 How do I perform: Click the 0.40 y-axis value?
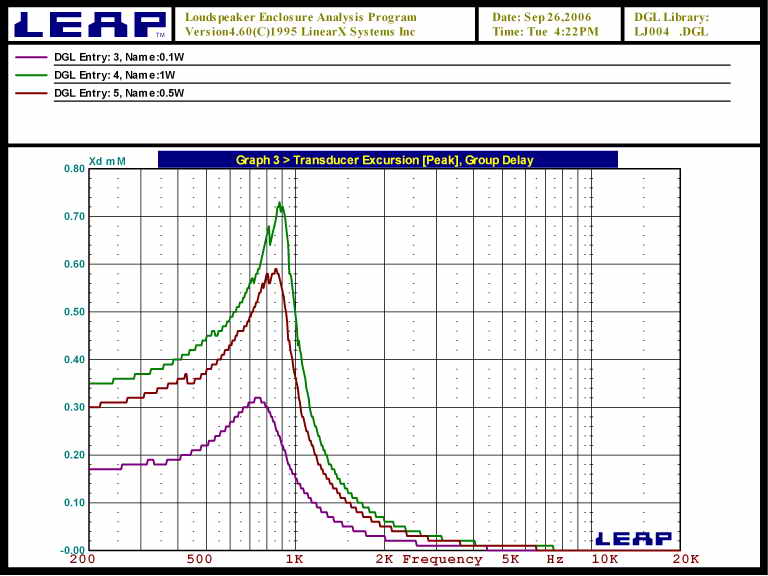point(74,360)
